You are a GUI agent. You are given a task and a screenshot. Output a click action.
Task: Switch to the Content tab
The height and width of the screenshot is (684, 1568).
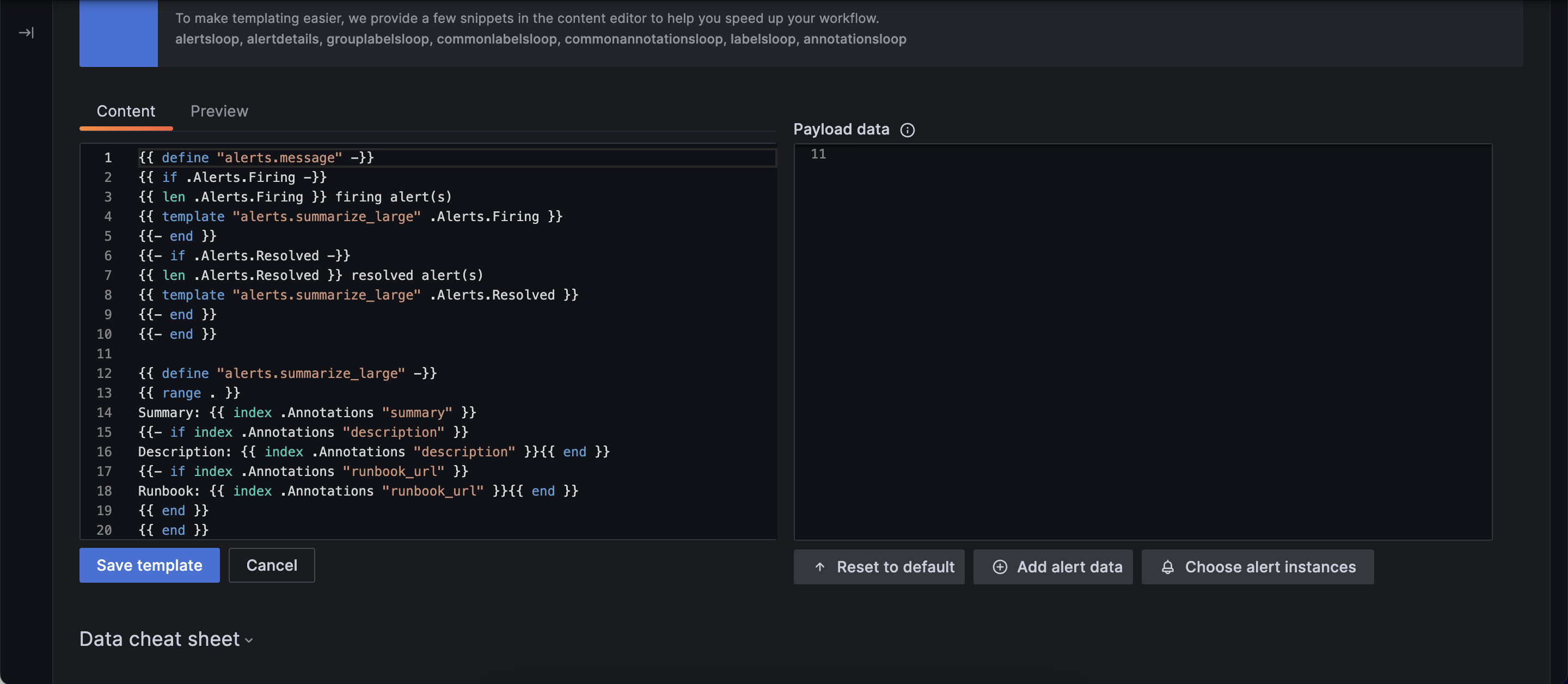[126, 111]
